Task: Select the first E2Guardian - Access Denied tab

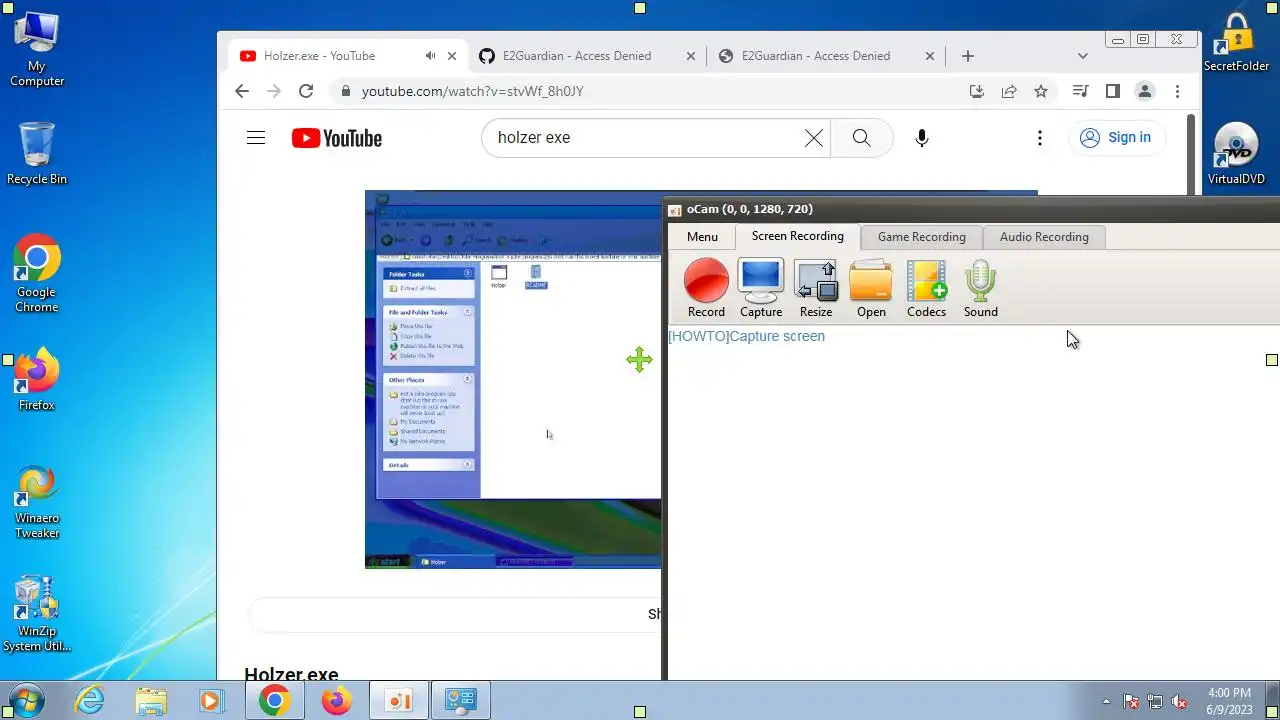Action: pos(577,56)
